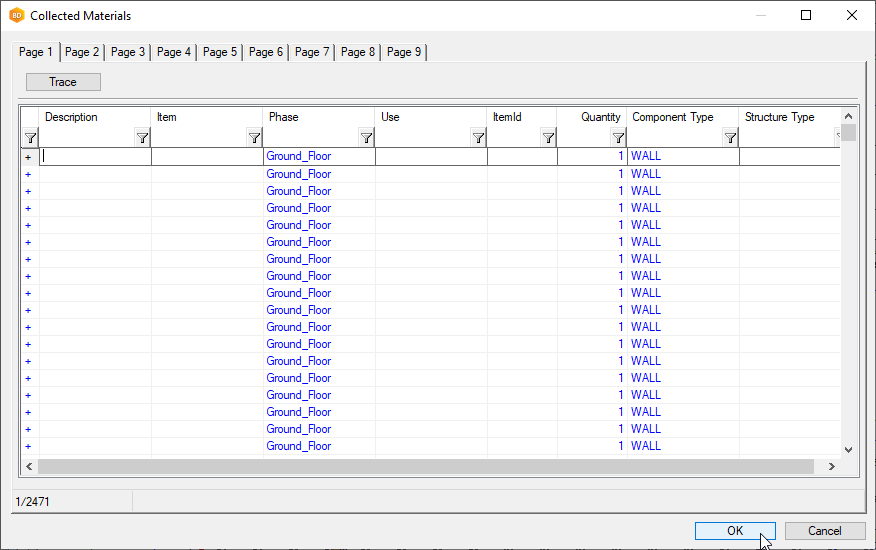The width and height of the screenshot is (876, 550).
Task: Click the vertical scrollbar down arrow
Action: coord(848,450)
